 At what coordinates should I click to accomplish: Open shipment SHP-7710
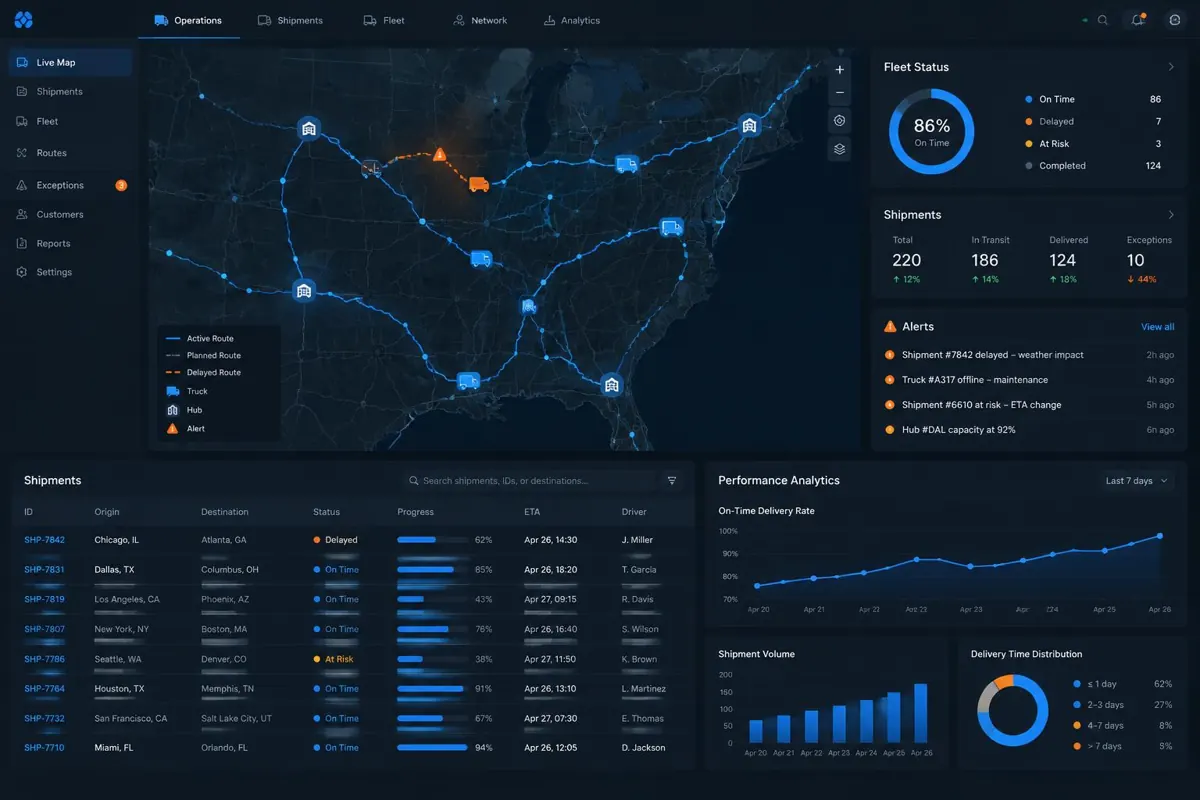pyautogui.click(x=44, y=748)
